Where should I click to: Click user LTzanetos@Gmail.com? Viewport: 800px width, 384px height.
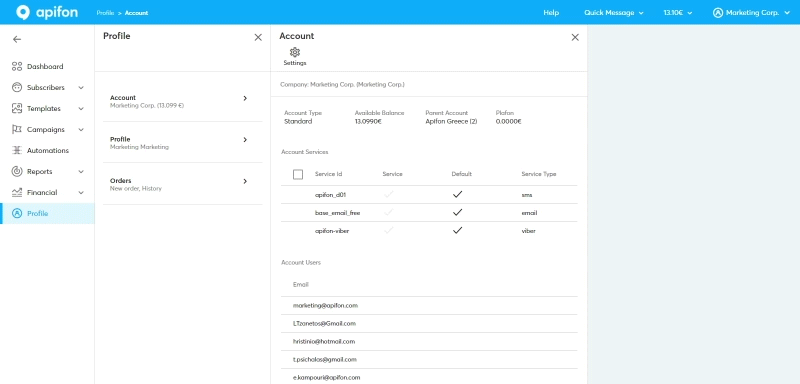tap(324, 323)
